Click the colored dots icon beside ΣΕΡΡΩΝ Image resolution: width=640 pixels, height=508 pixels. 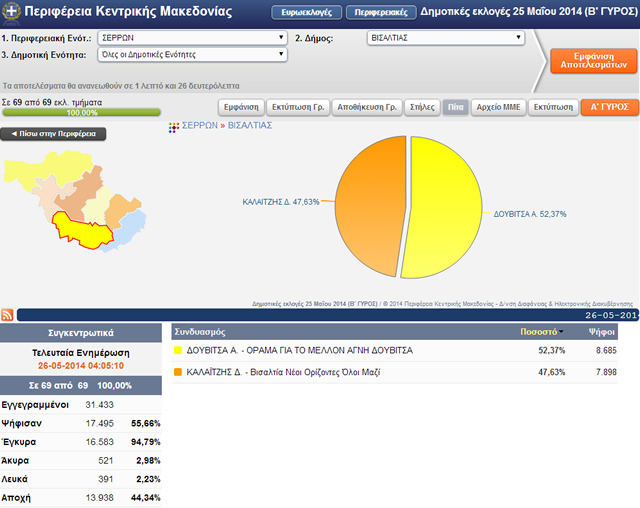pyautogui.click(x=173, y=127)
